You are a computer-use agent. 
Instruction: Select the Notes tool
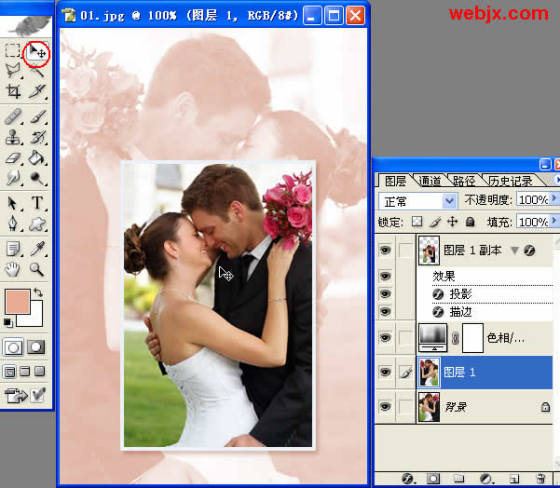[13, 249]
